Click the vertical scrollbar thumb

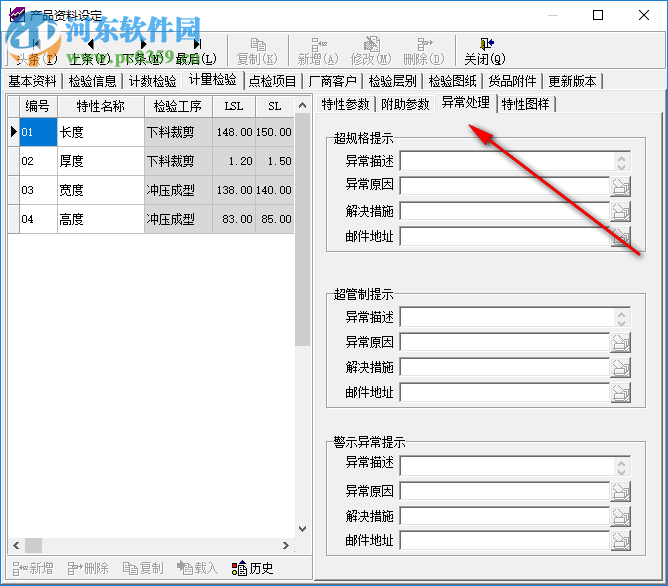tap(302, 230)
